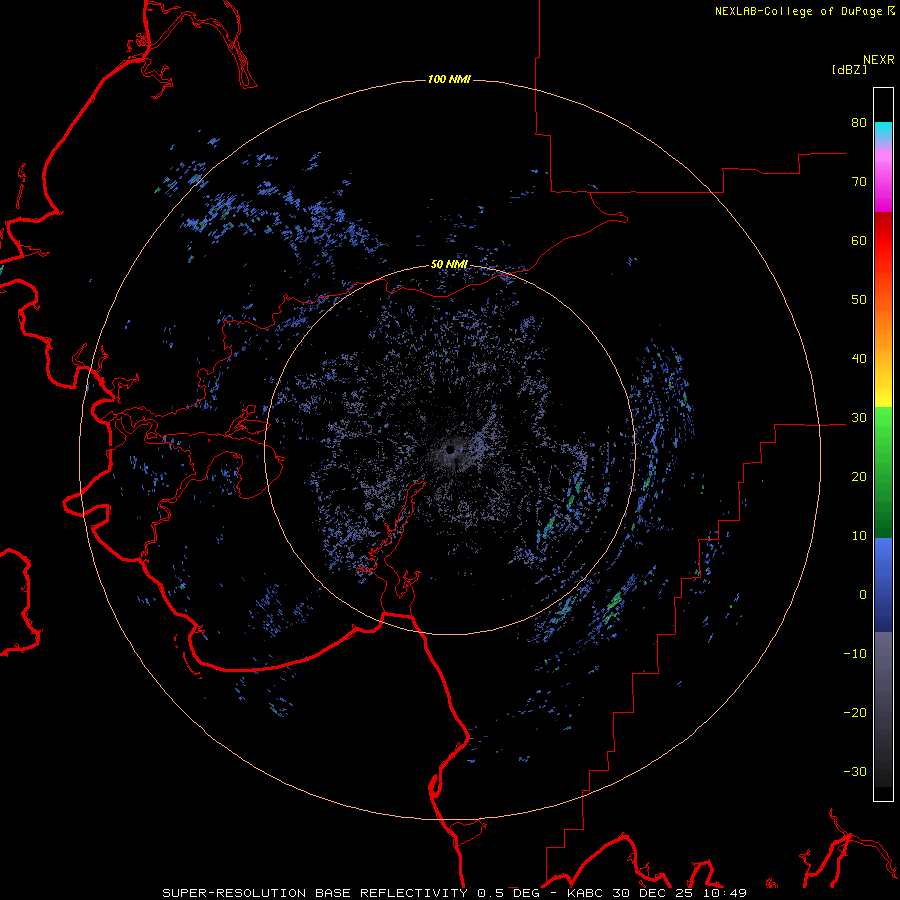The height and width of the screenshot is (900, 900).
Task: Click the 80 value on the dBZ scale
Action: point(859,122)
